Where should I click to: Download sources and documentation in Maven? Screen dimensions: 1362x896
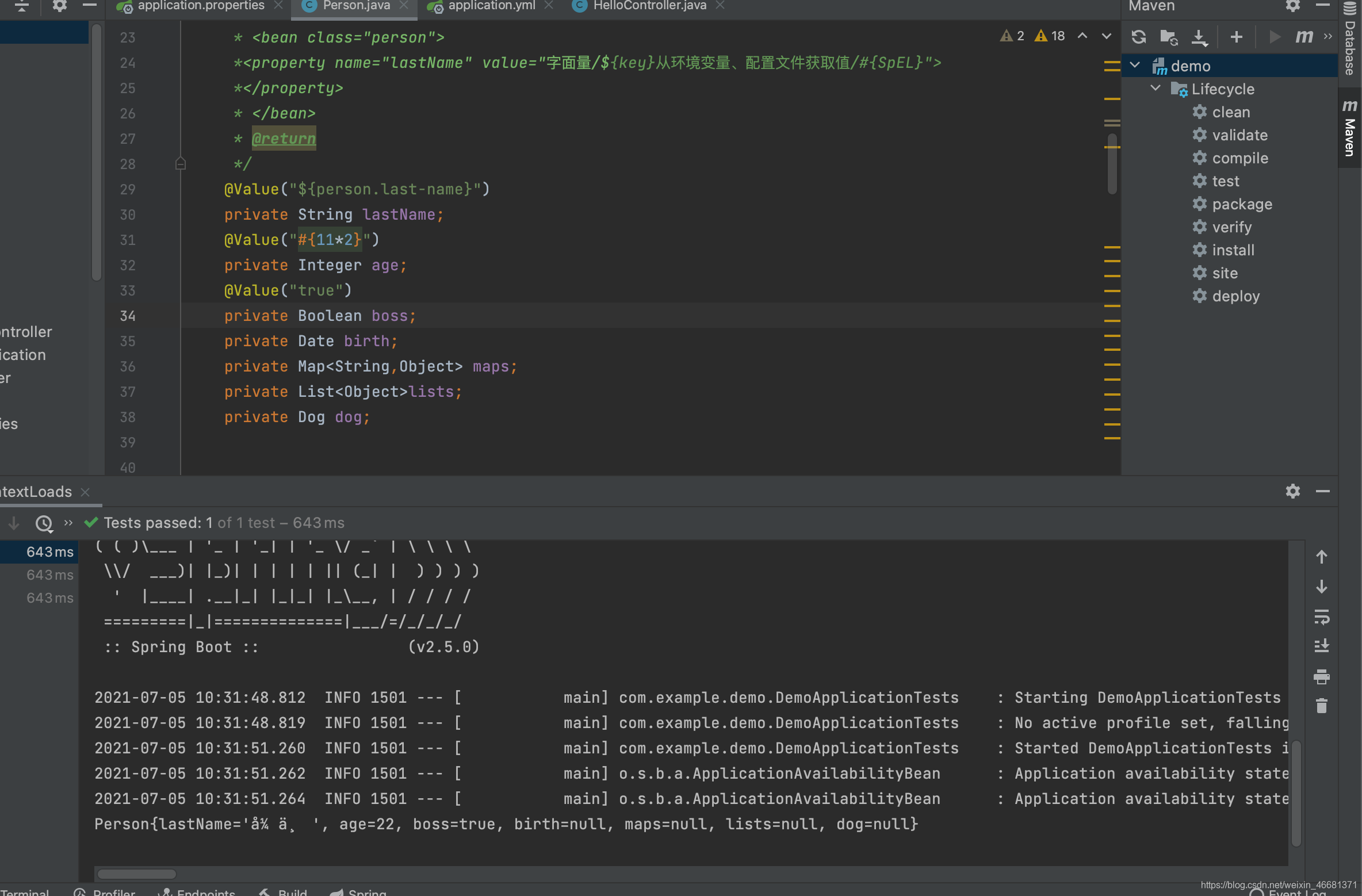1199,37
